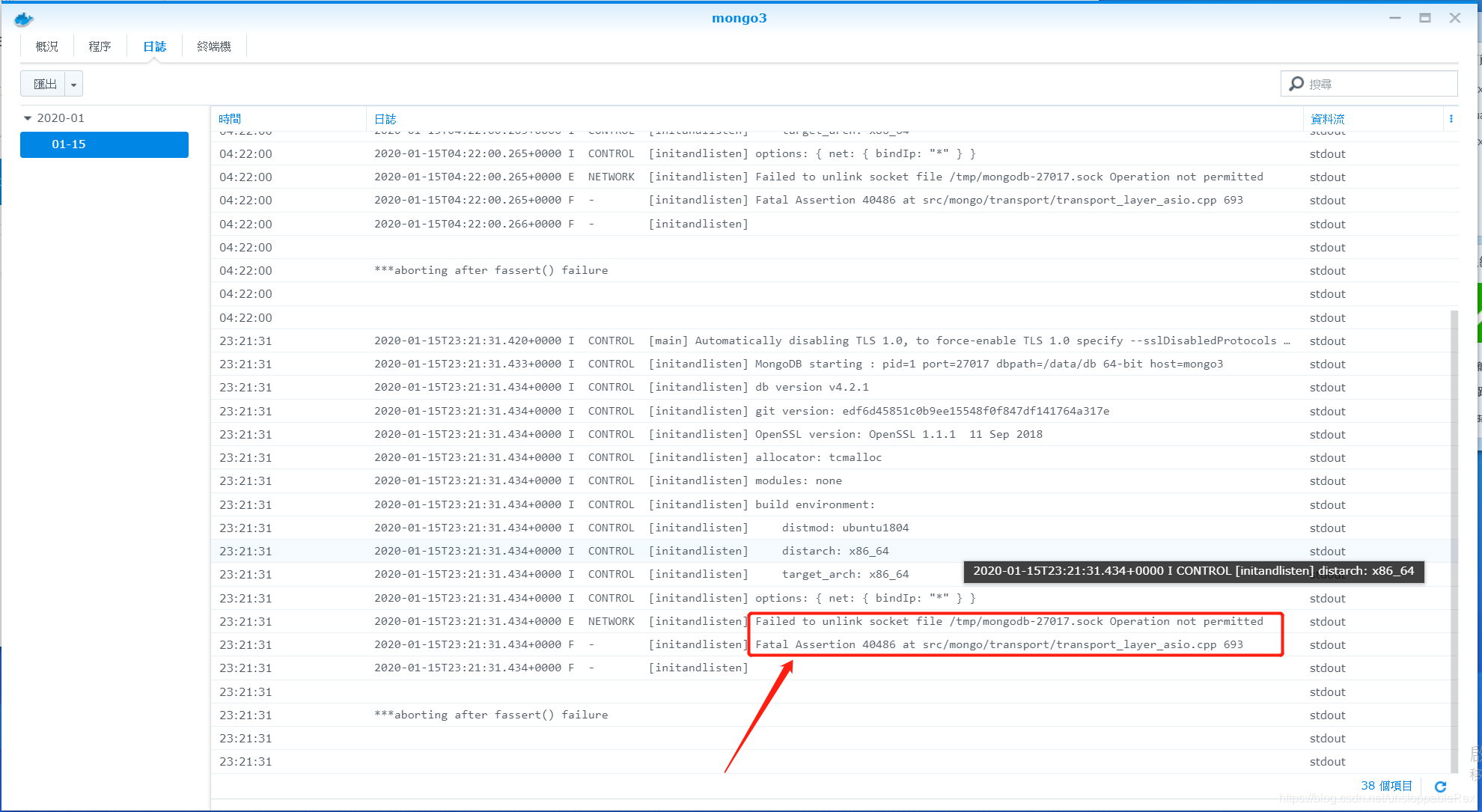Maximize the mongo3 window
The height and width of the screenshot is (812, 1482).
click(x=1425, y=18)
